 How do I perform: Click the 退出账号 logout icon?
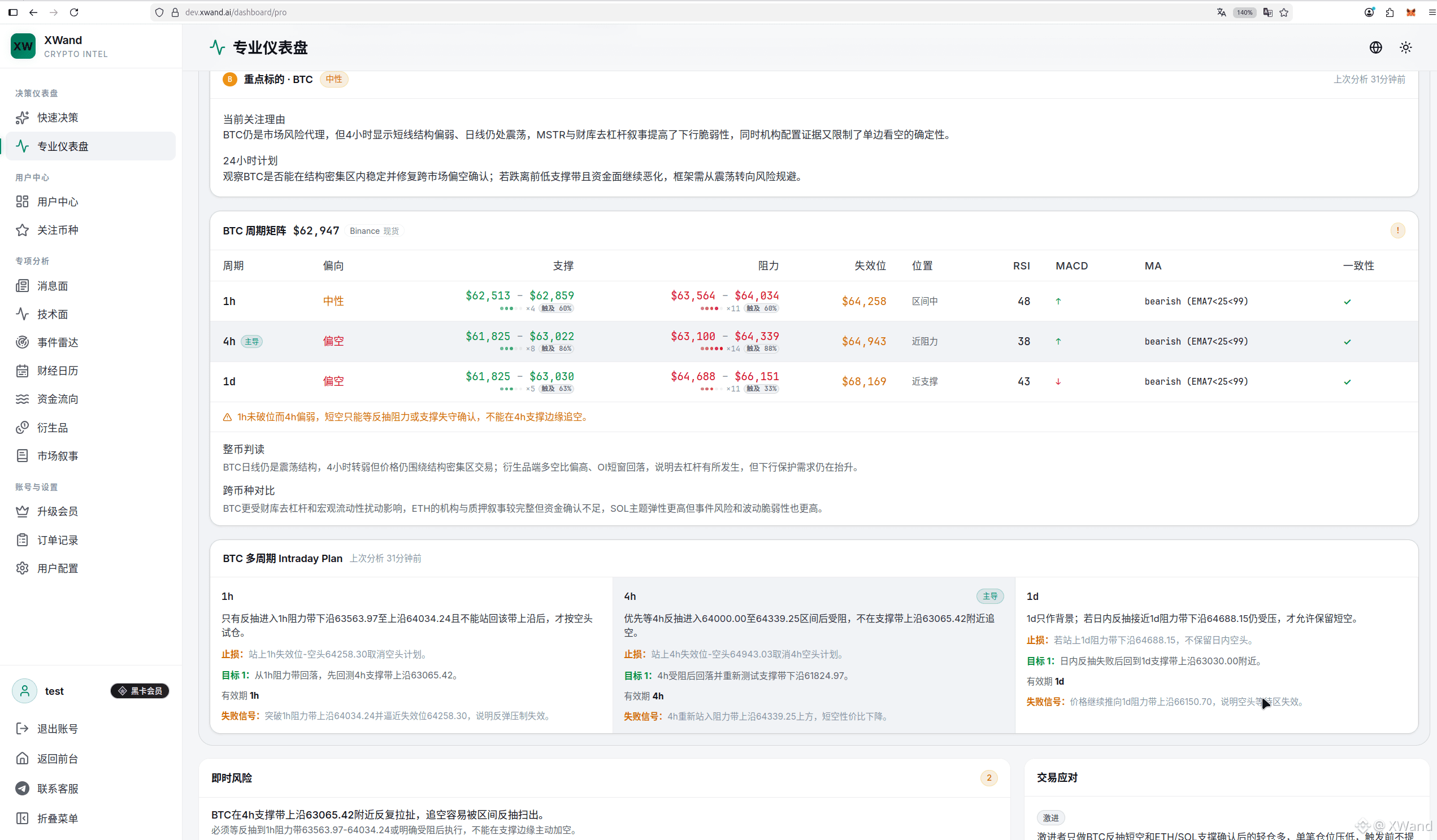coord(22,728)
